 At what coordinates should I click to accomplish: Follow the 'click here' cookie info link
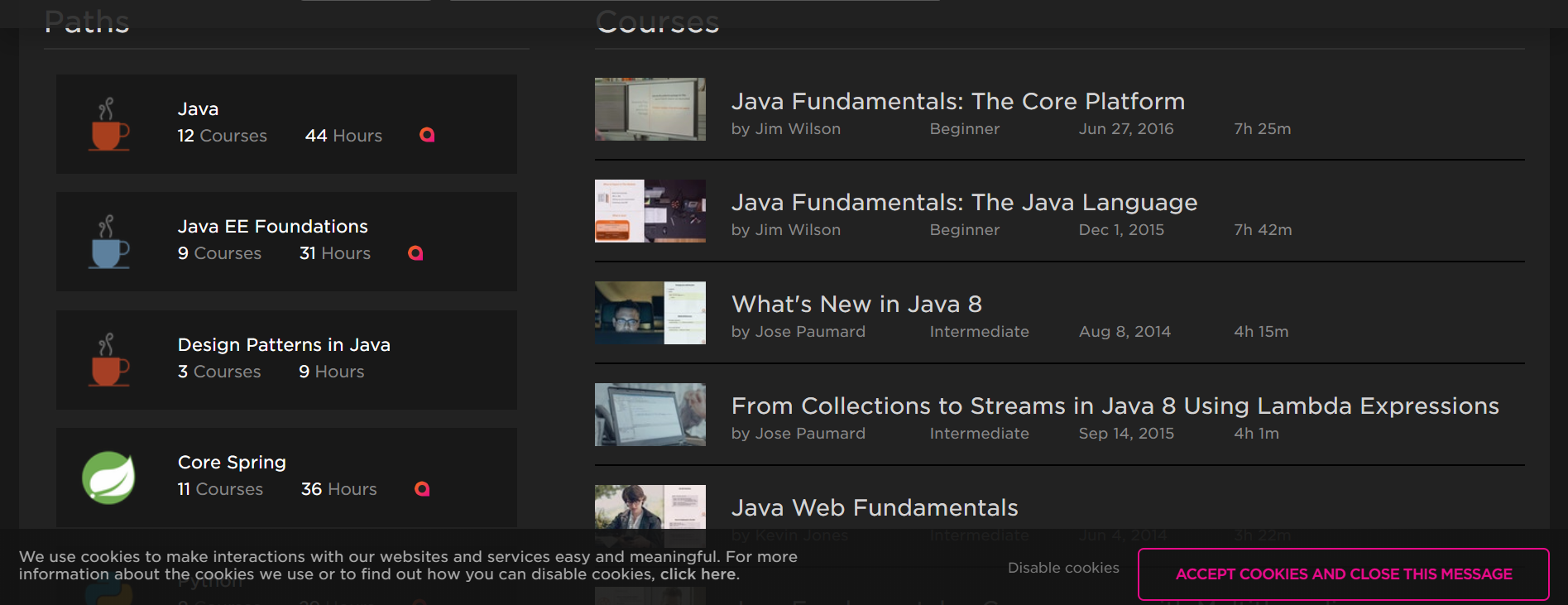click(698, 574)
